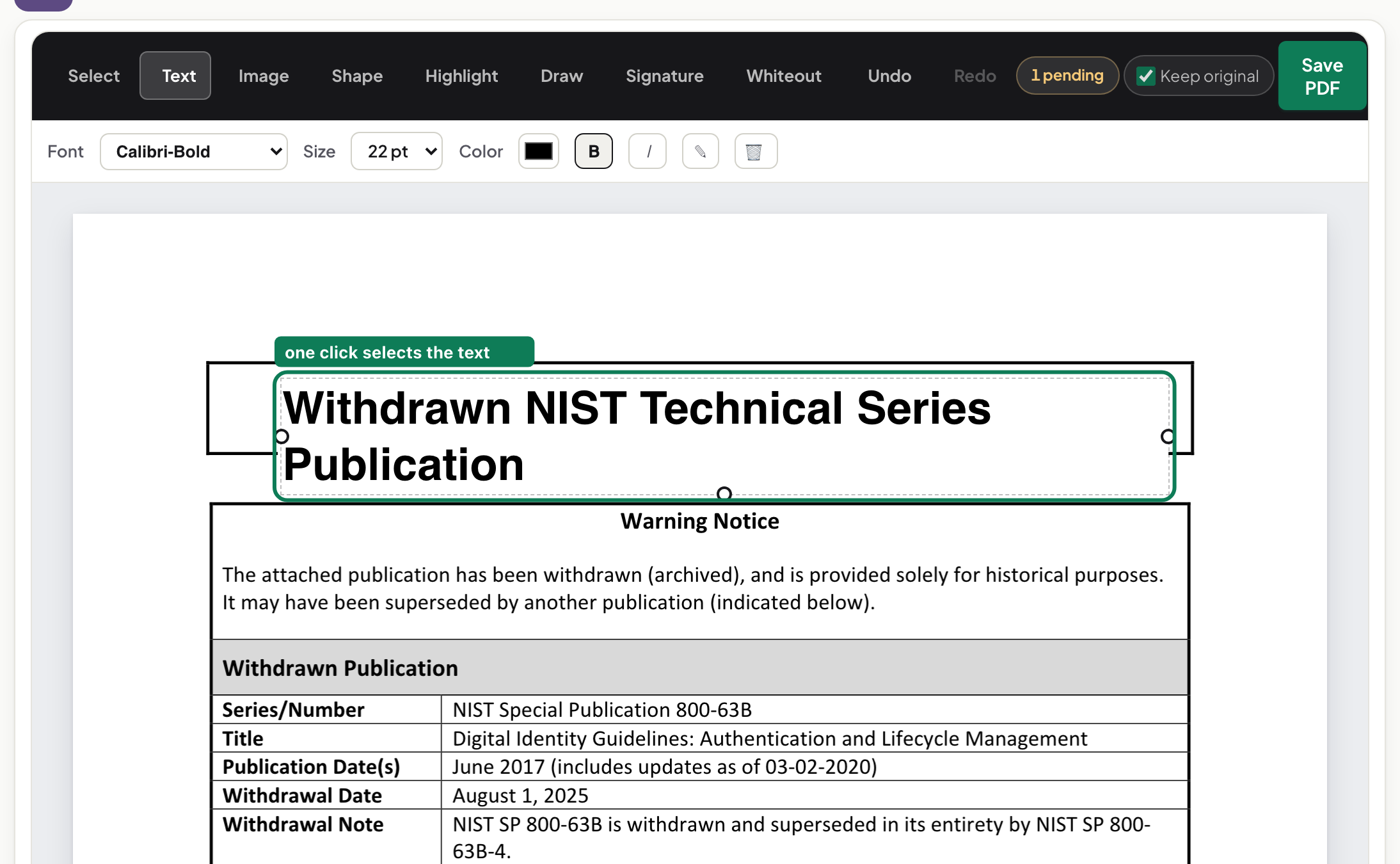Click the 'Withdrawal Date' row label
This screenshot has width=1400, height=864.
[302, 796]
